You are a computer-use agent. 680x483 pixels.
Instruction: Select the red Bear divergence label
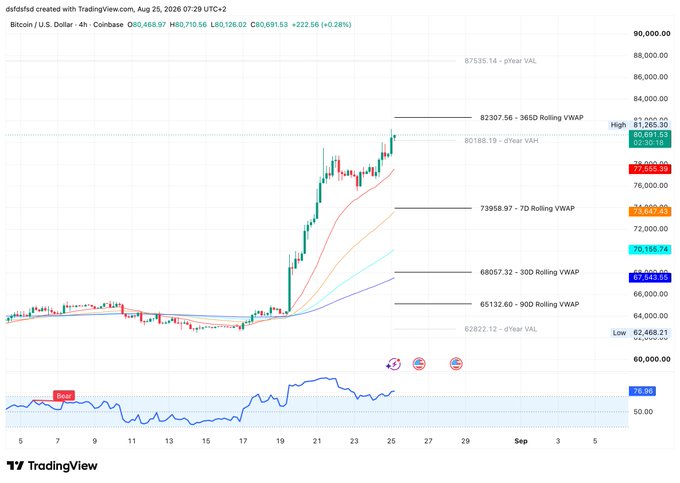(x=64, y=396)
